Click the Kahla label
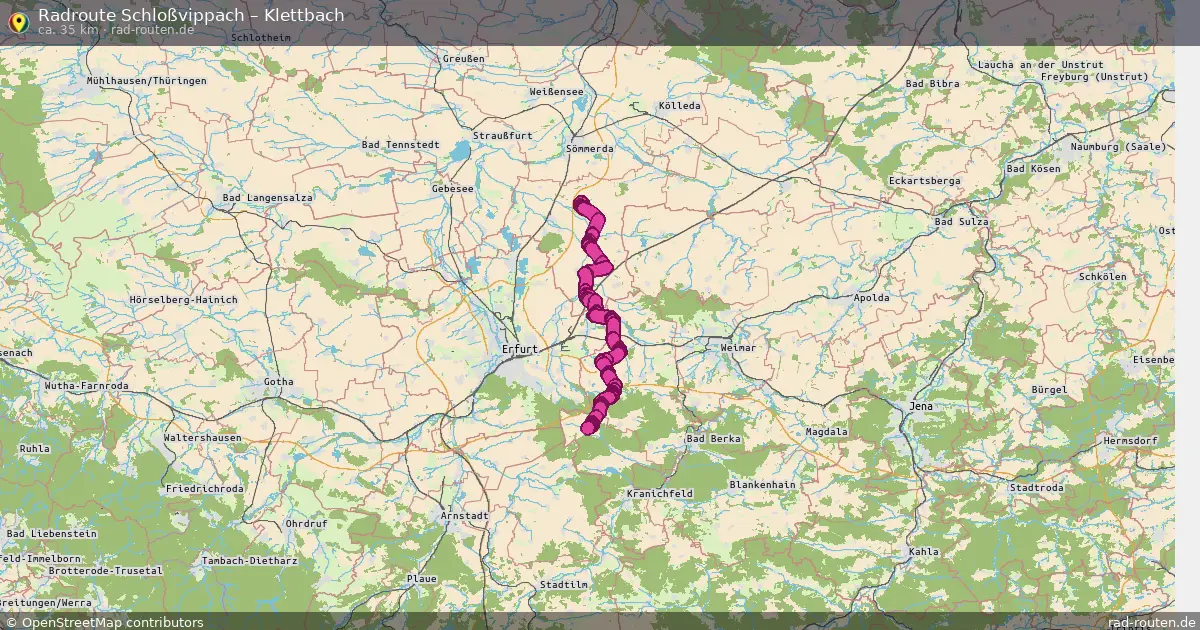1200x630 pixels. pos(924,552)
